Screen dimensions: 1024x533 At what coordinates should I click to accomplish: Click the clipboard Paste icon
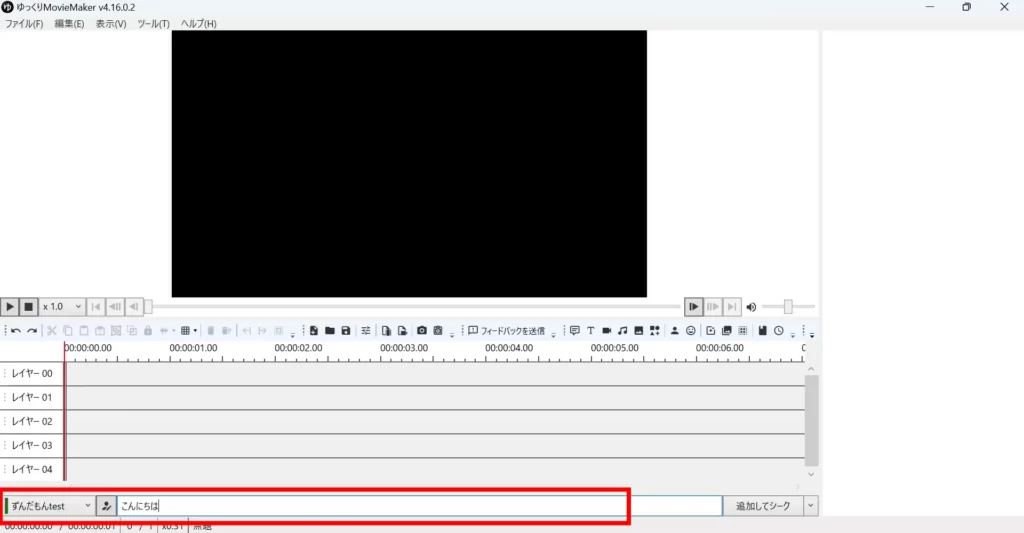pyautogui.click(x=84, y=331)
